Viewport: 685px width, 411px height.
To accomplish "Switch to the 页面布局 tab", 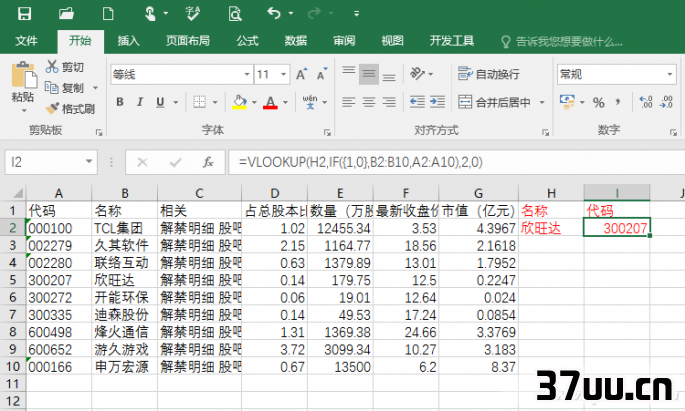I will (x=187, y=41).
